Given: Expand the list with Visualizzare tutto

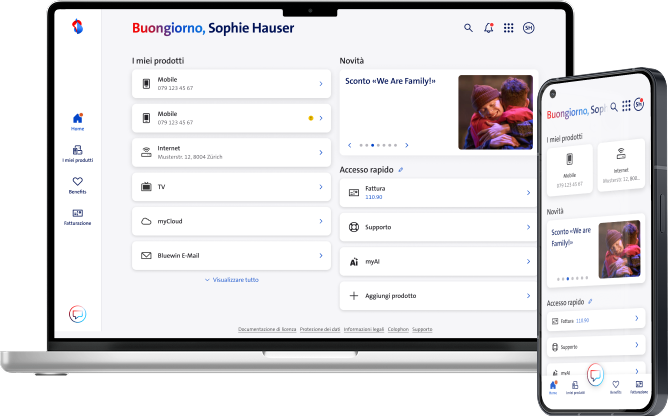Looking at the screenshot, I should click(232, 280).
